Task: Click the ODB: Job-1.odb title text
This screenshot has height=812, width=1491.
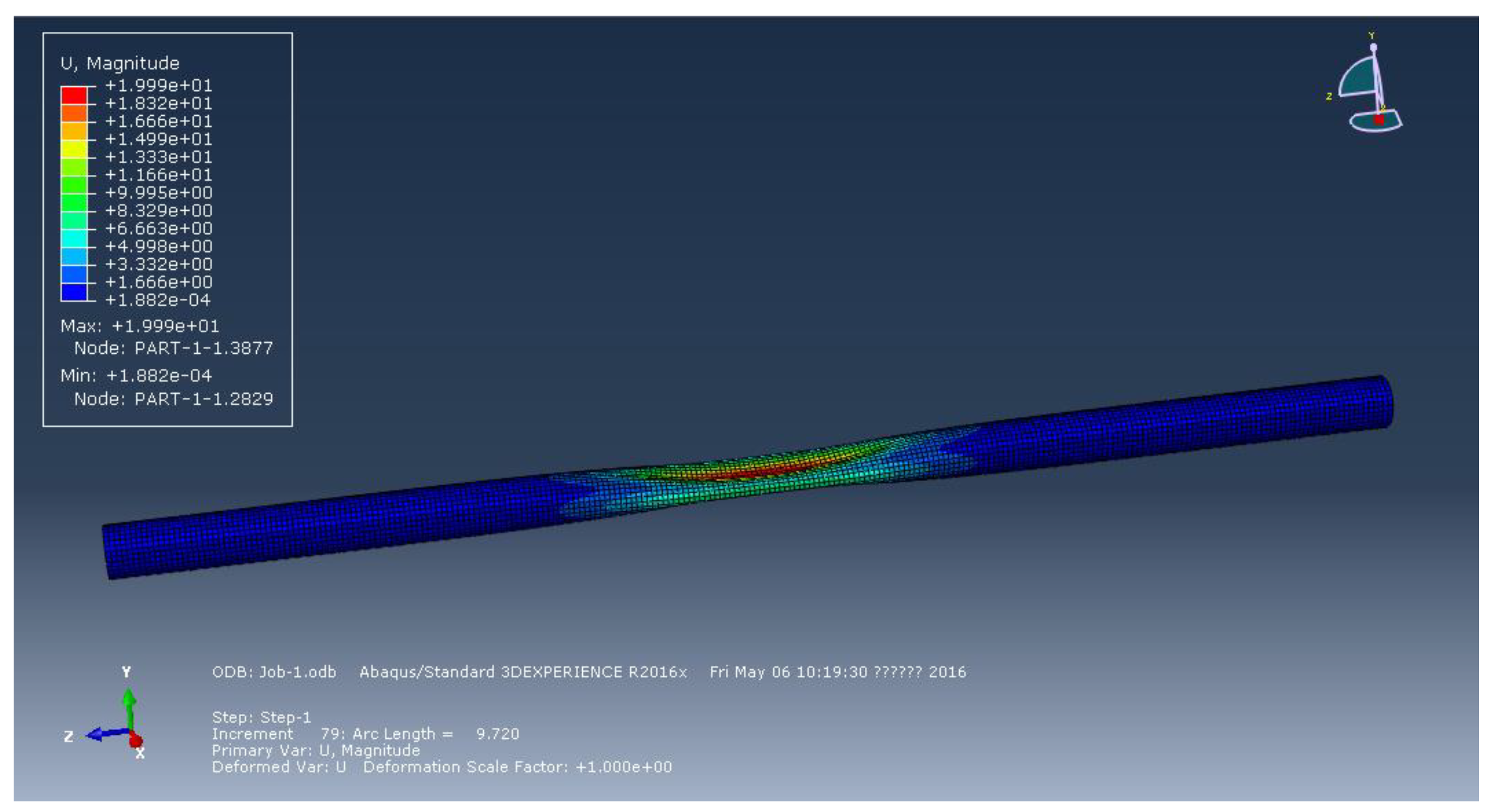Action: click(274, 673)
